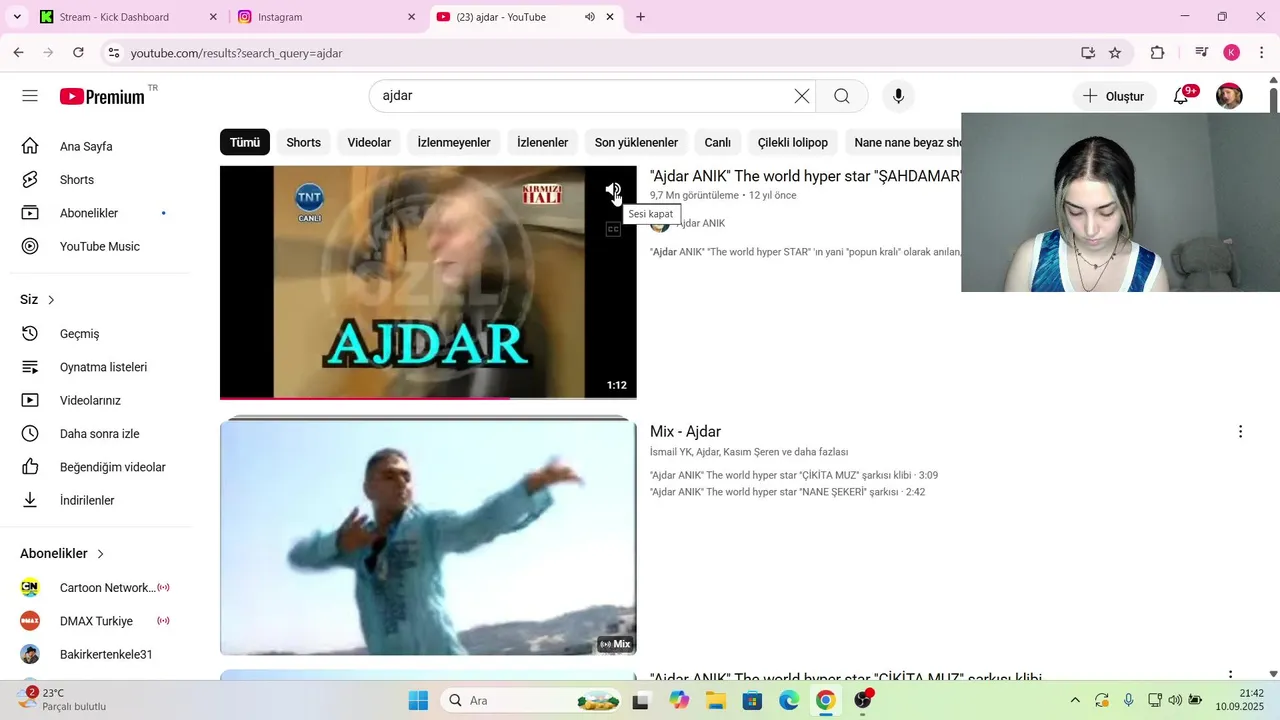Select the Çilekli lolipop filter chip
Viewport: 1280px width, 720px height.
coord(793,142)
